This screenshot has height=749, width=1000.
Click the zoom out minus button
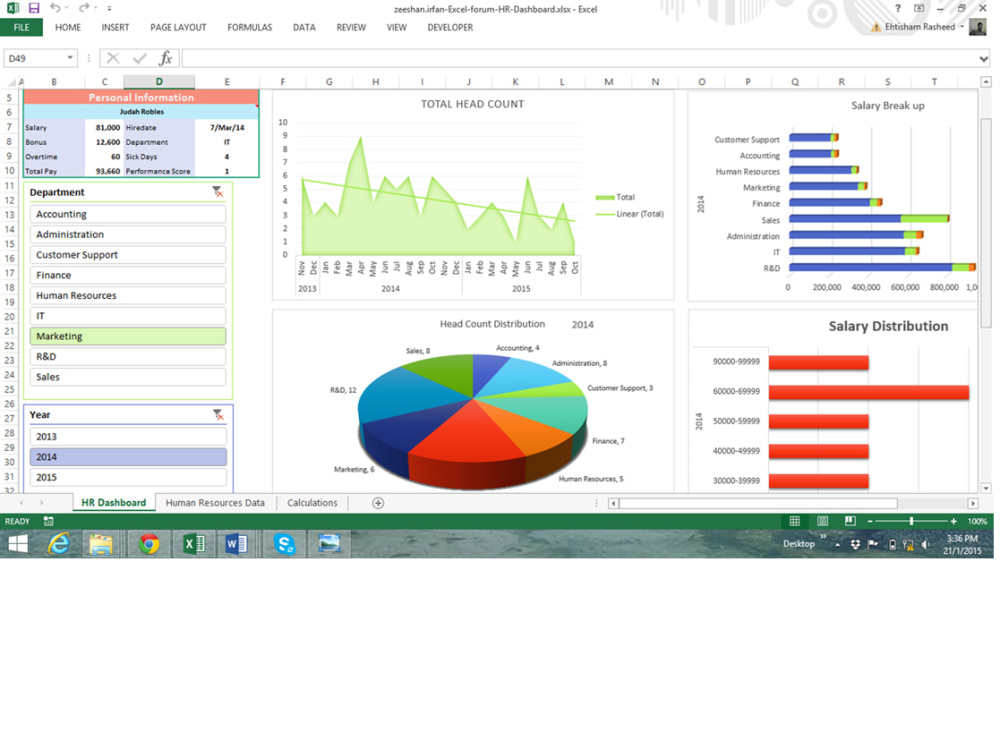(x=870, y=521)
